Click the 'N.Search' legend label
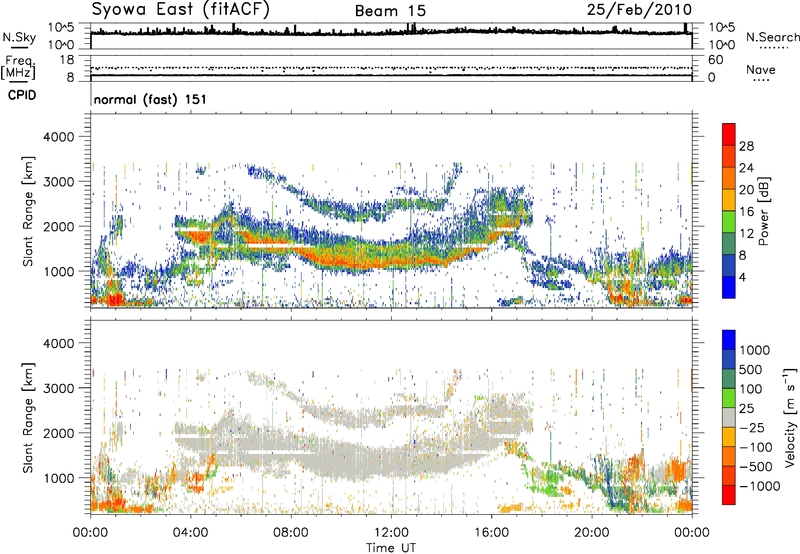Screen dimensions: 800x554 click(773, 37)
